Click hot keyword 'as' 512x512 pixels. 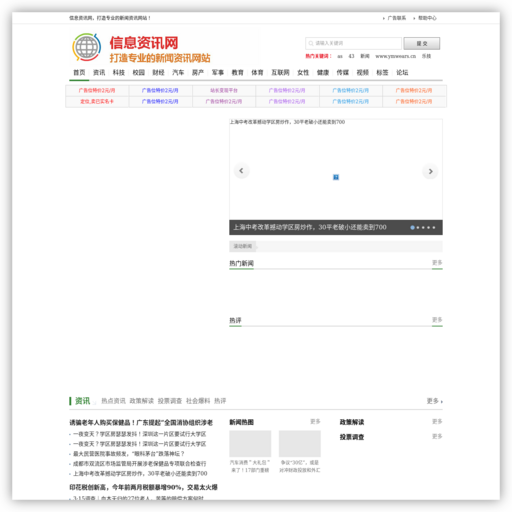[x=340, y=56]
